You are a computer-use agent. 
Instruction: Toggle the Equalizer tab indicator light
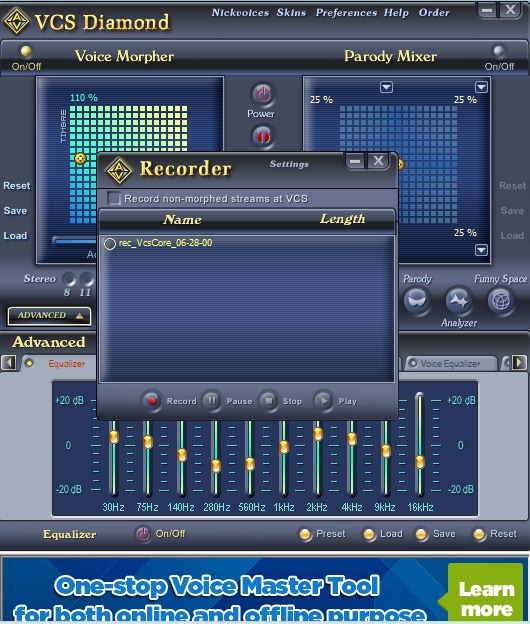(x=29, y=363)
